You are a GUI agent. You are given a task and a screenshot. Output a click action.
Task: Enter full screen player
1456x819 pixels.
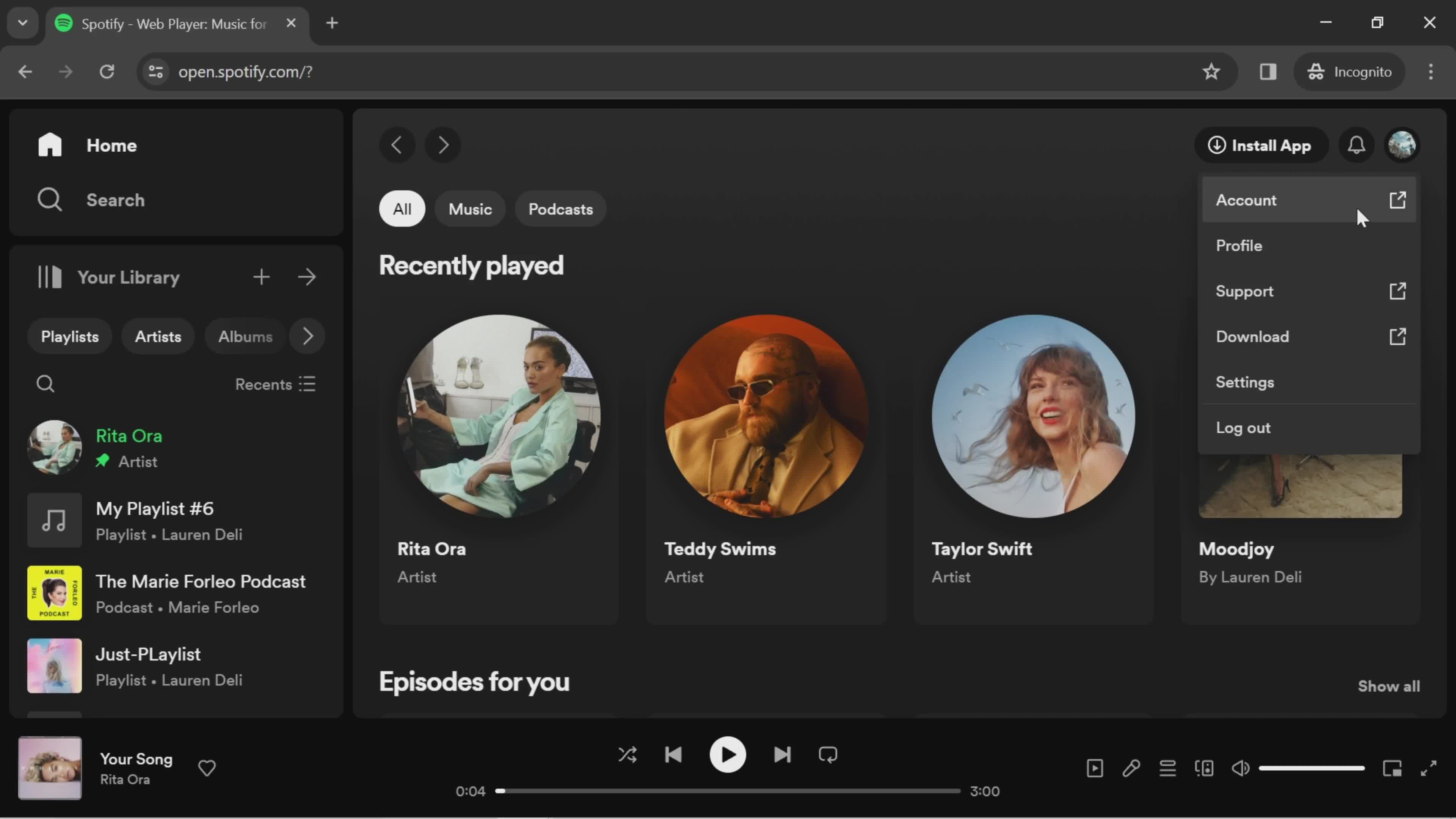coord(1428,768)
